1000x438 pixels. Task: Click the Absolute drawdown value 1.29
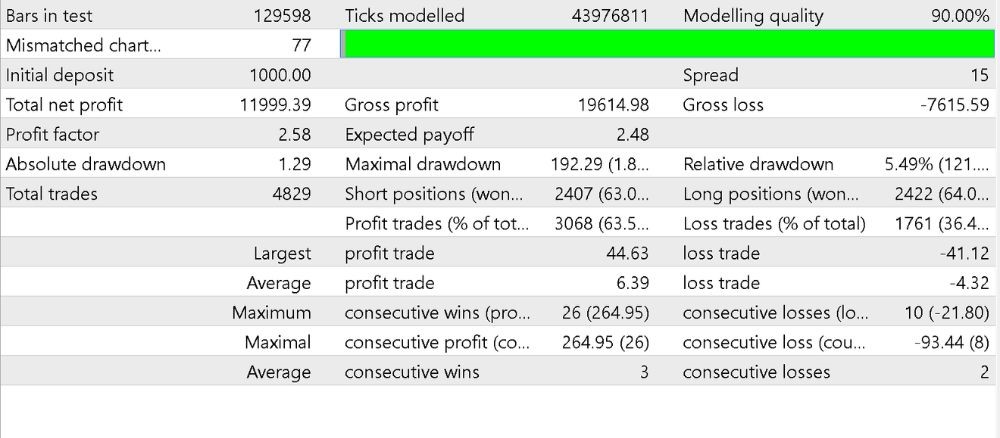coord(294,164)
